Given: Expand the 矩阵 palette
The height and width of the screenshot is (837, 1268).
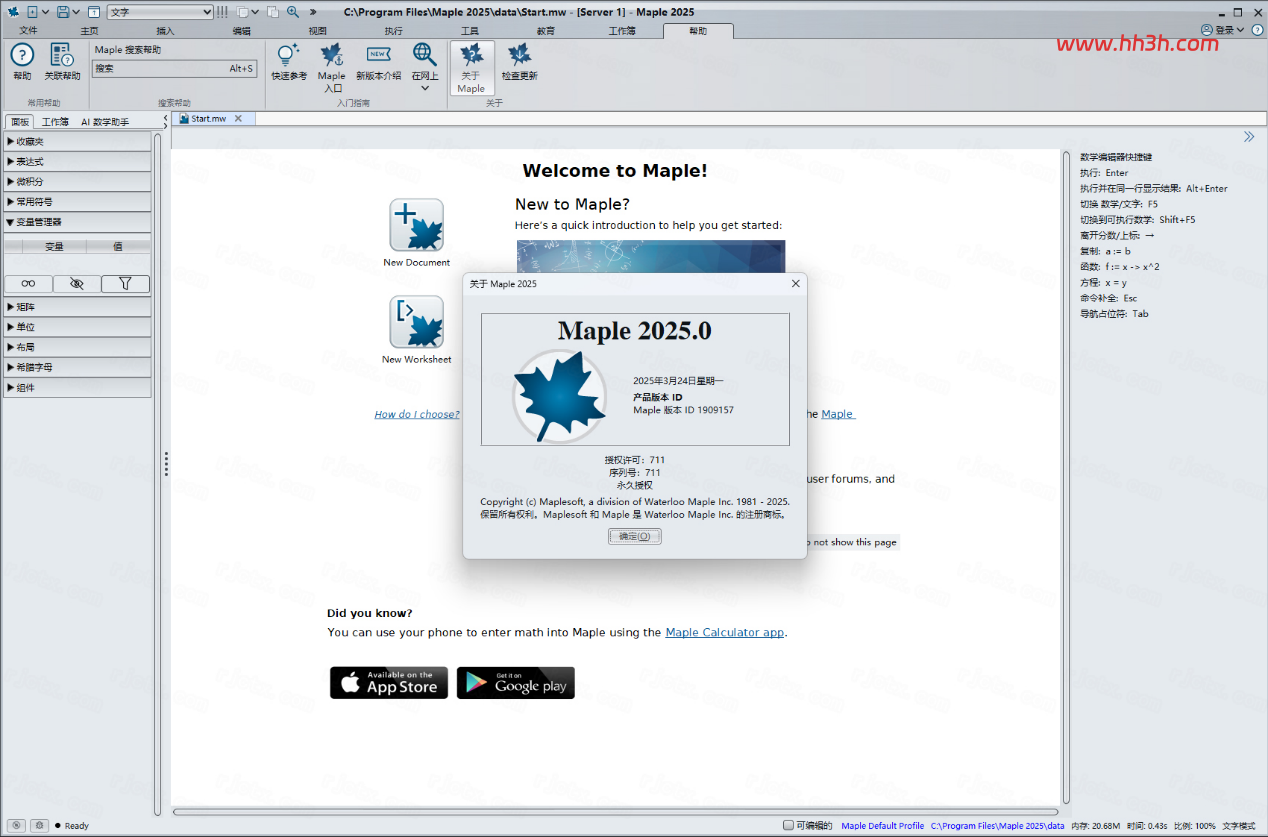Looking at the screenshot, I should [x=77, y=307].
